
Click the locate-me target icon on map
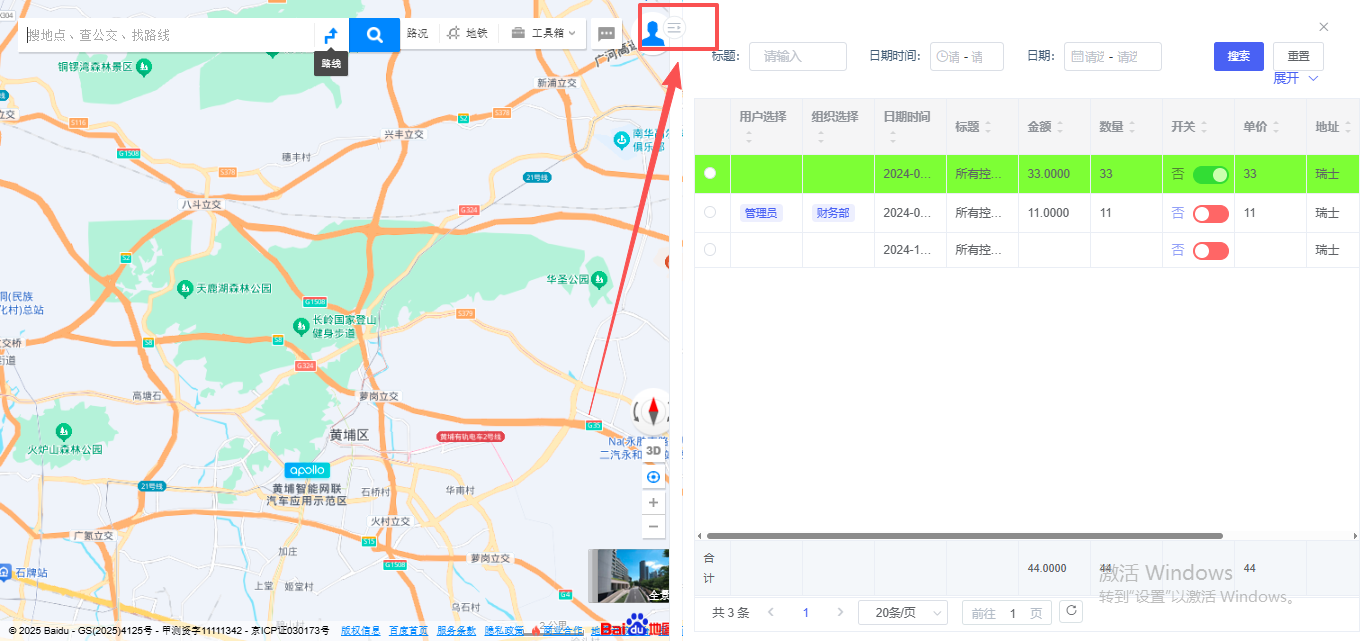[x=654, y=477]
